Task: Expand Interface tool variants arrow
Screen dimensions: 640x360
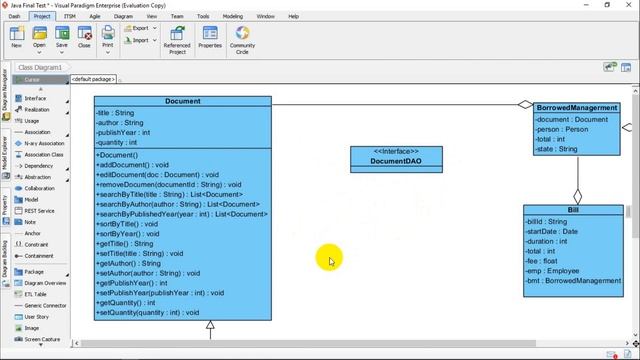Action: pyautogui.click(x=67, y=101)
